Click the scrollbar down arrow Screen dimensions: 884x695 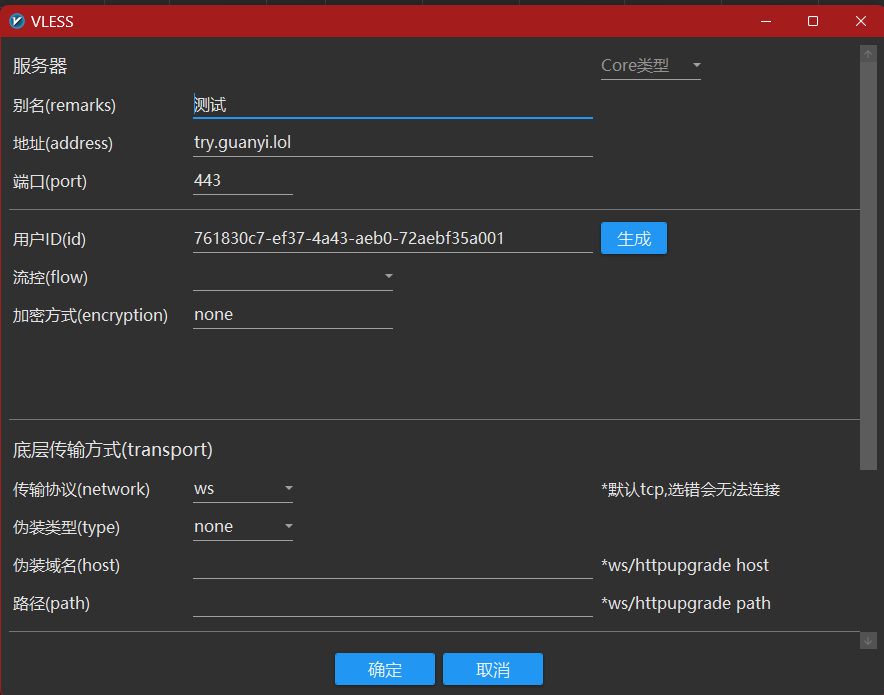click(x=868, y=640)
